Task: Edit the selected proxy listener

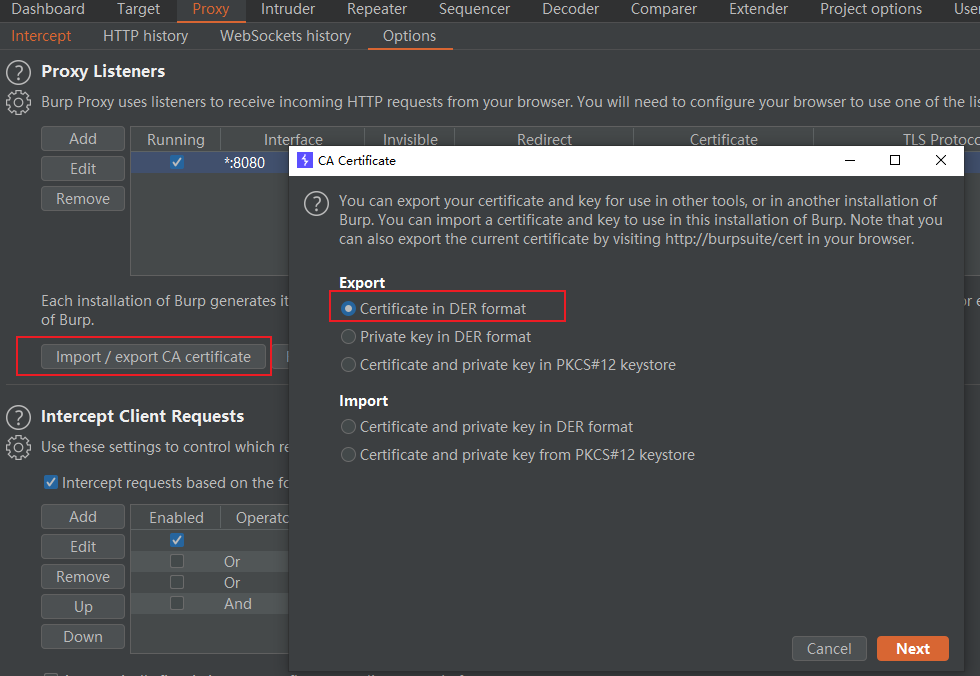Action: point(82,169)
